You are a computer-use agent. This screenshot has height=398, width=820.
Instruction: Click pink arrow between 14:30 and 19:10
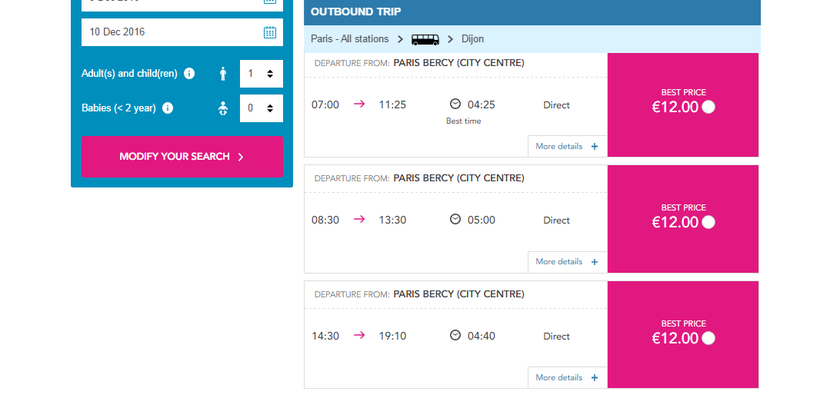pos(359,335)
